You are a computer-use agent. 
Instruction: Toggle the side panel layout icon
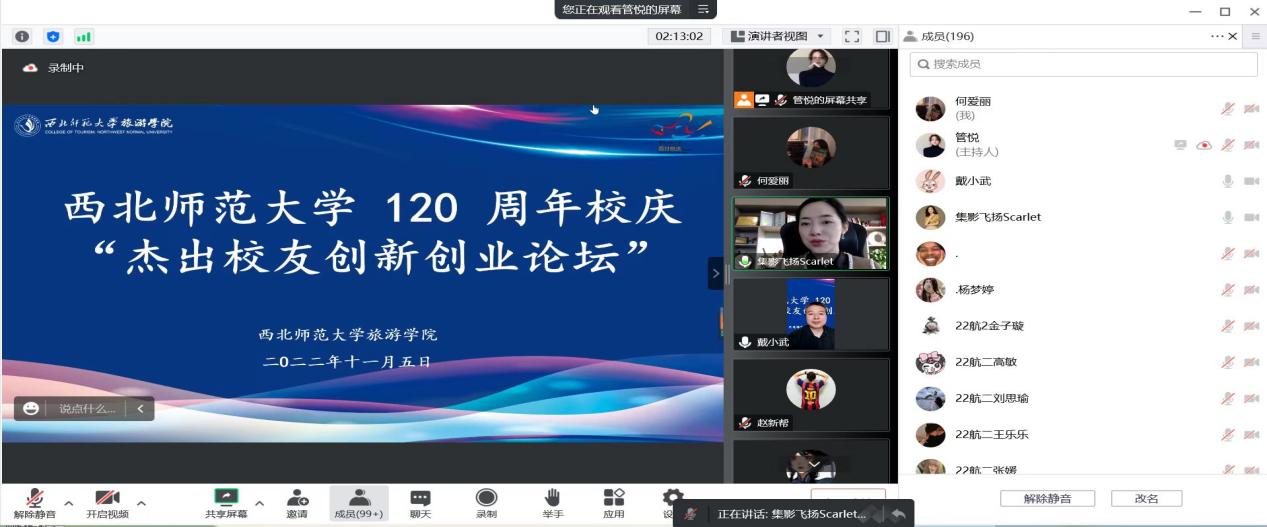click(x=882, y=37)
